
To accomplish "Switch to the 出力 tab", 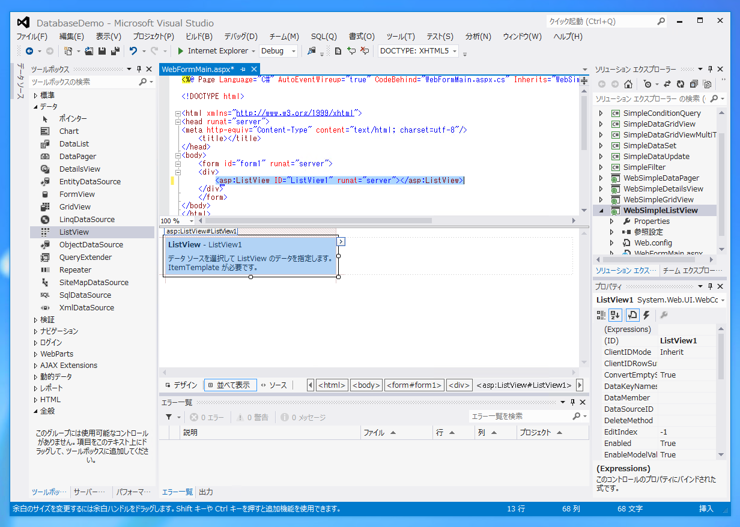I will [x=206, y=492].
